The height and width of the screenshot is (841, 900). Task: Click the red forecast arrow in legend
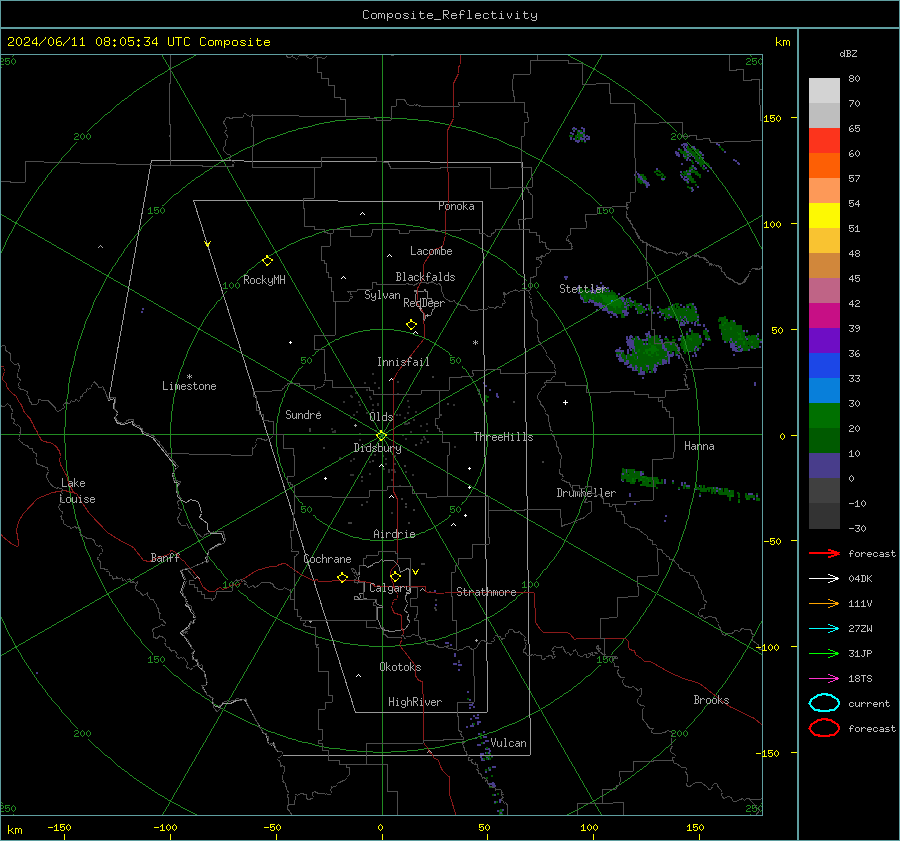coord(824,553)
